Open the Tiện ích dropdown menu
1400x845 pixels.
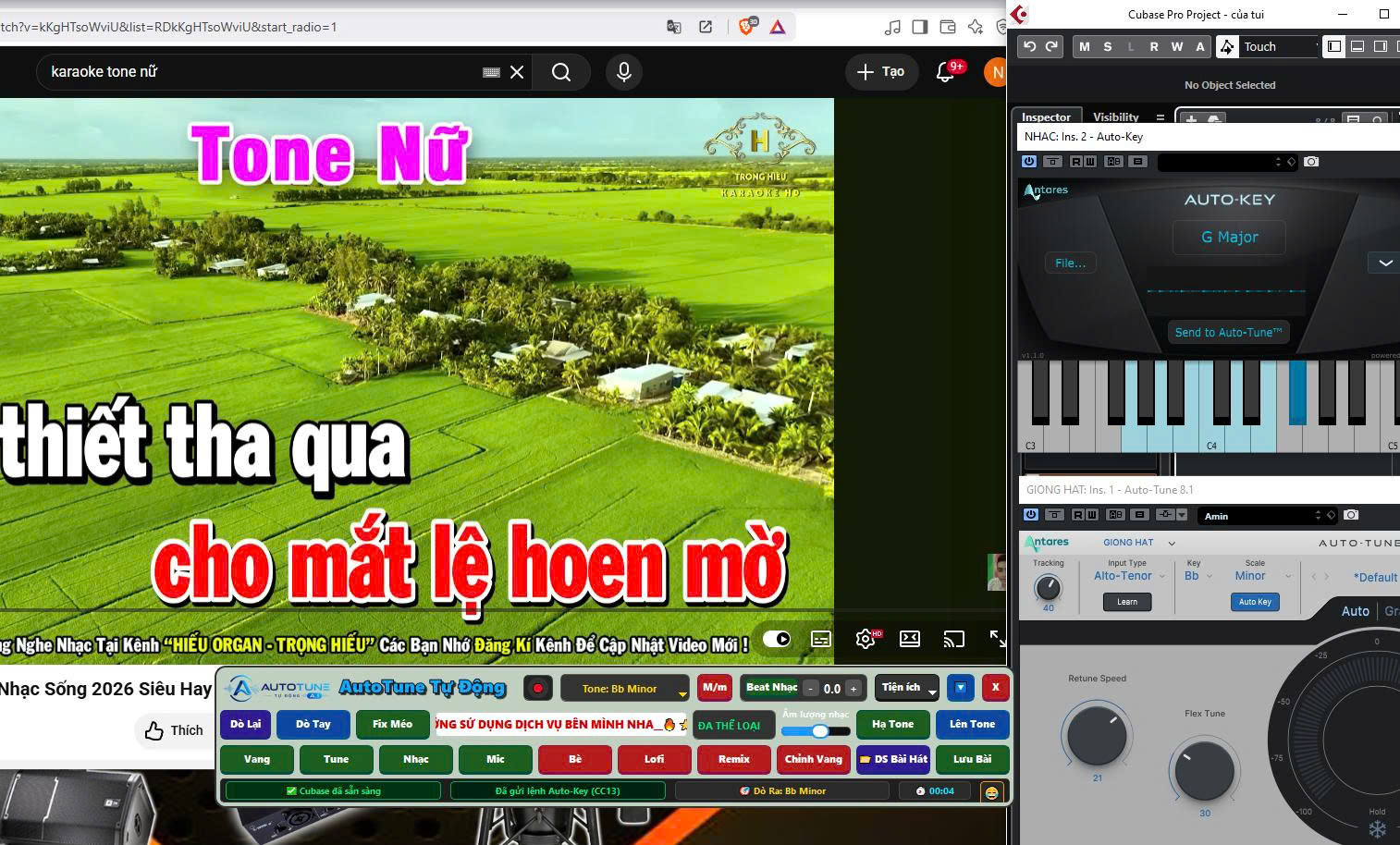[907, 688]
